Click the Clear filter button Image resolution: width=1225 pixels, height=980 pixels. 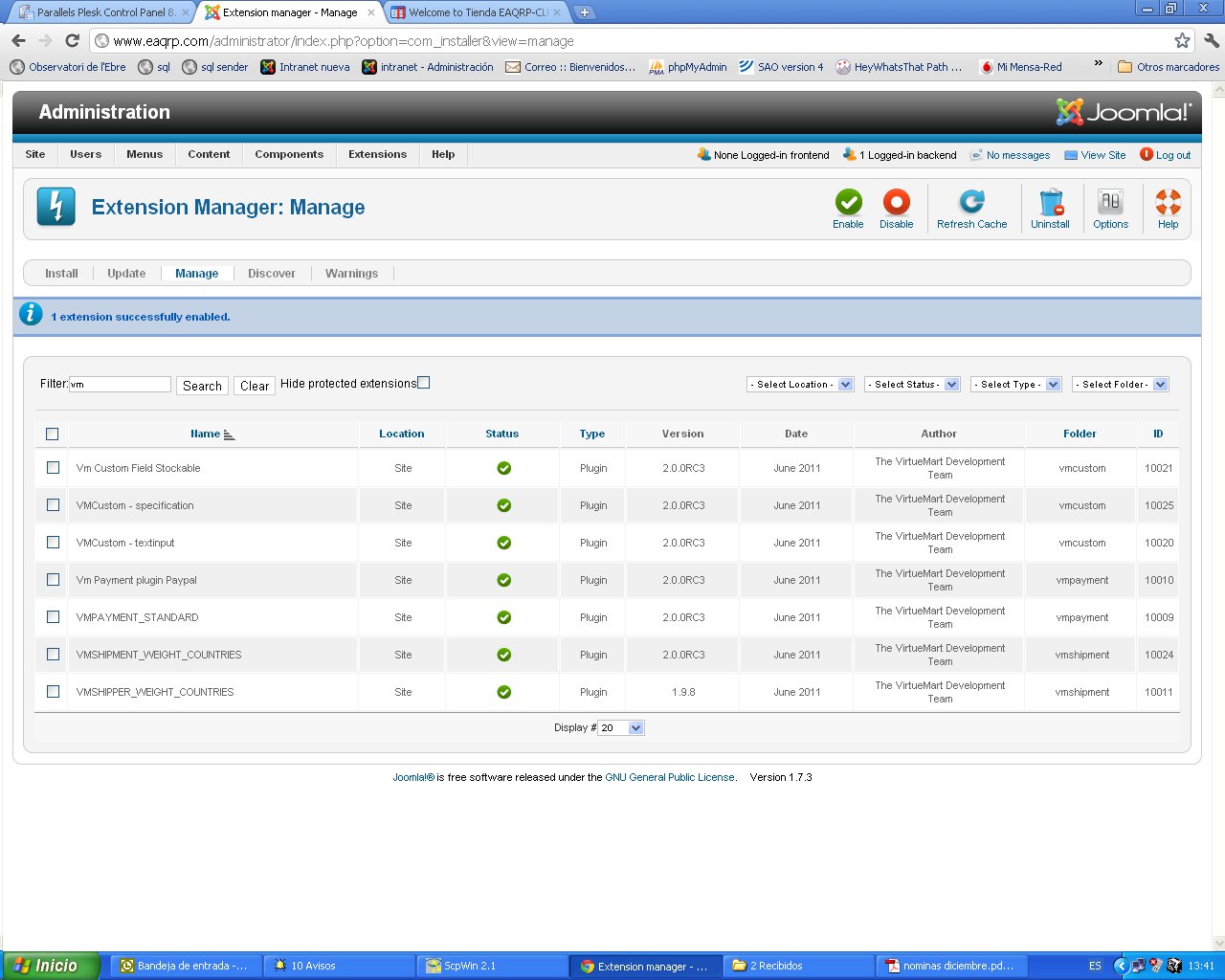[x=255, y=386]
